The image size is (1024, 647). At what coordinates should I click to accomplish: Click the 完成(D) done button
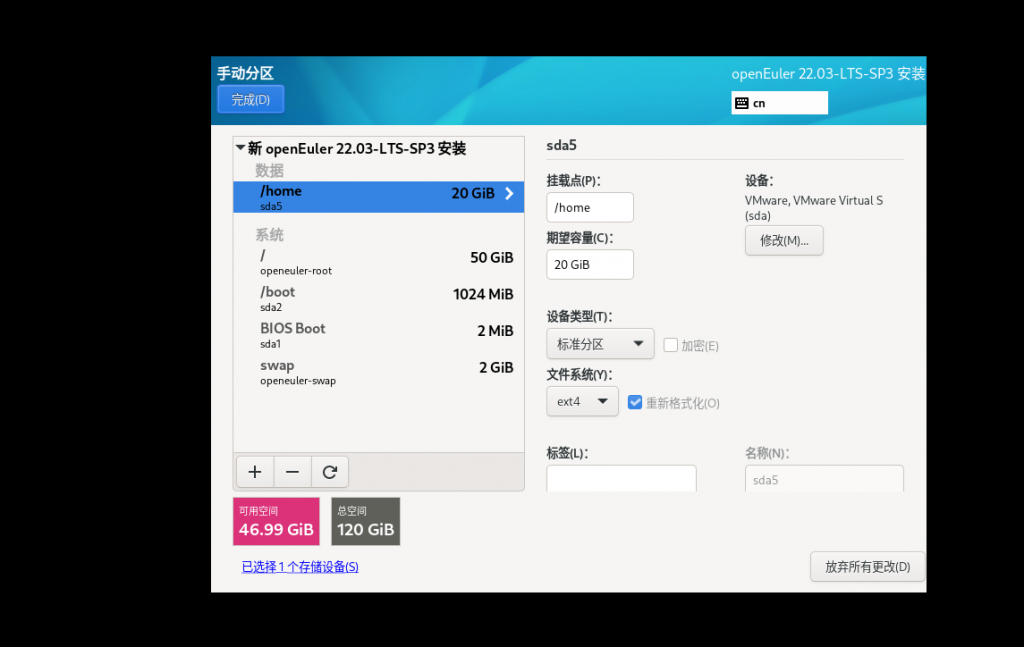click(251, 99)
